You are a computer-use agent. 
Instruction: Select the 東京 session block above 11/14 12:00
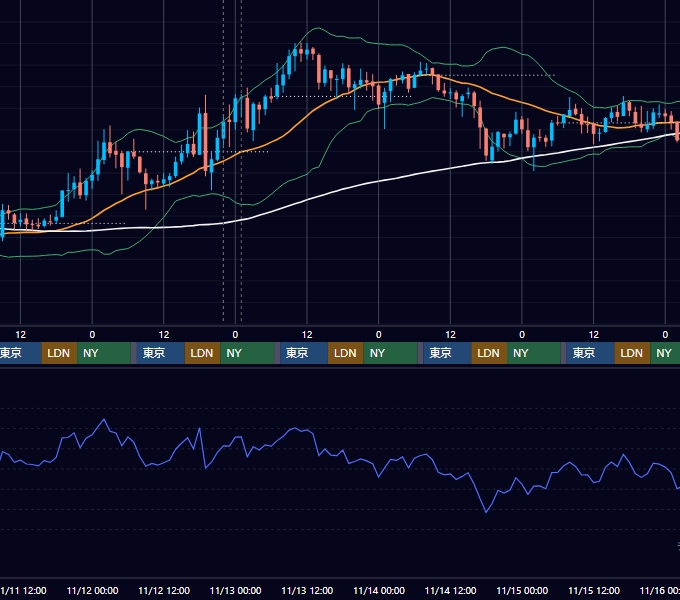(x=447, y=353)
